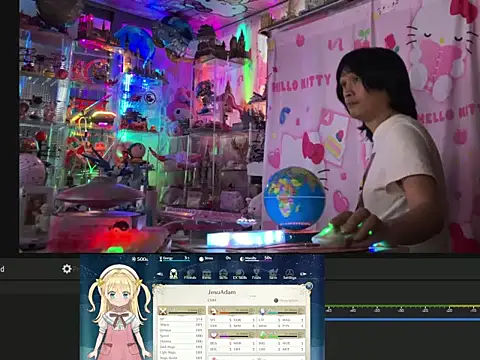Close the JesuAdam character panel

coord(309,286)
